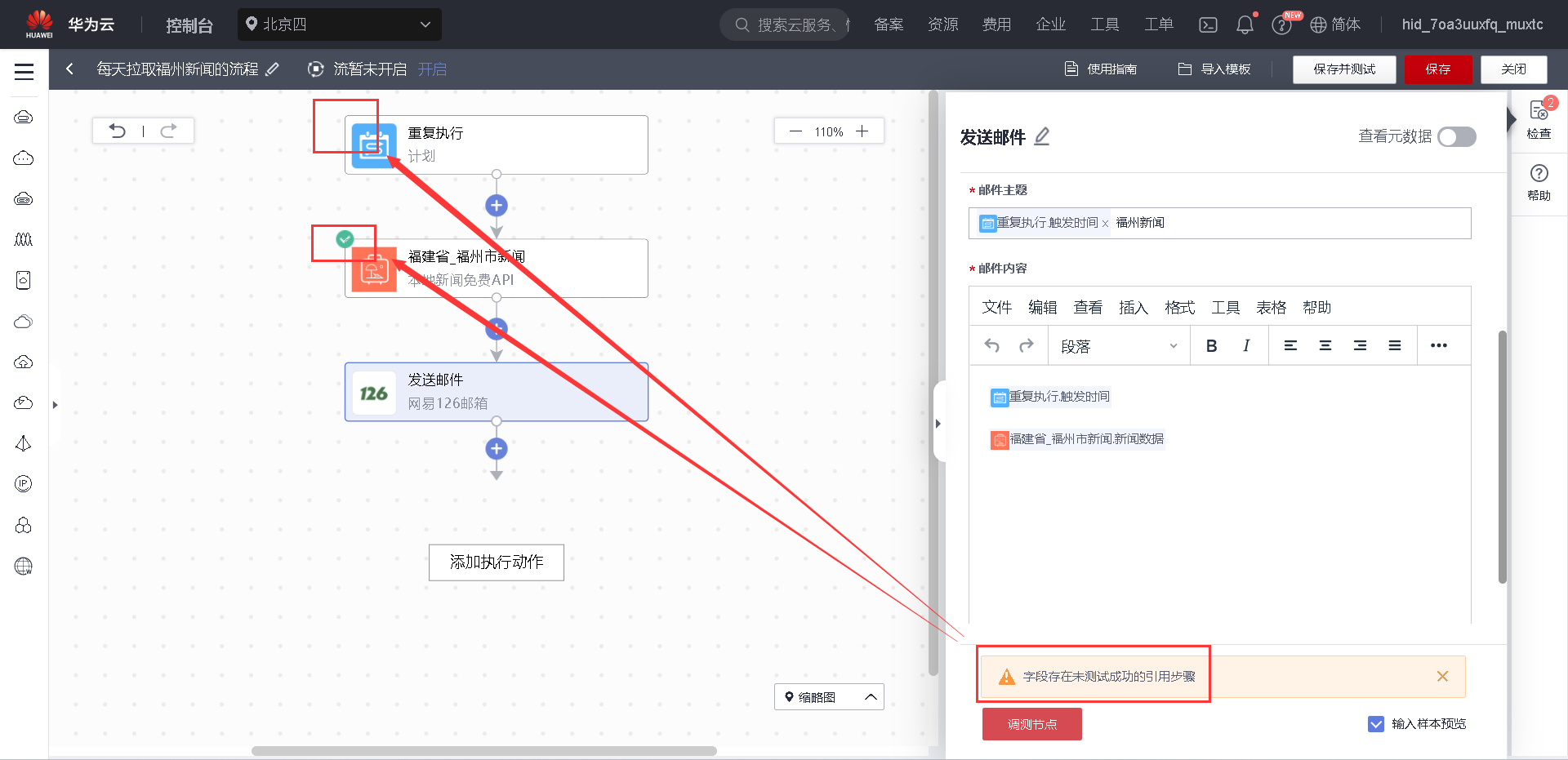Image resolution: width=1568 pixels, height=760 pixels.
Task: Open the left hamburger navigation menu
Action: coord(24,72)
